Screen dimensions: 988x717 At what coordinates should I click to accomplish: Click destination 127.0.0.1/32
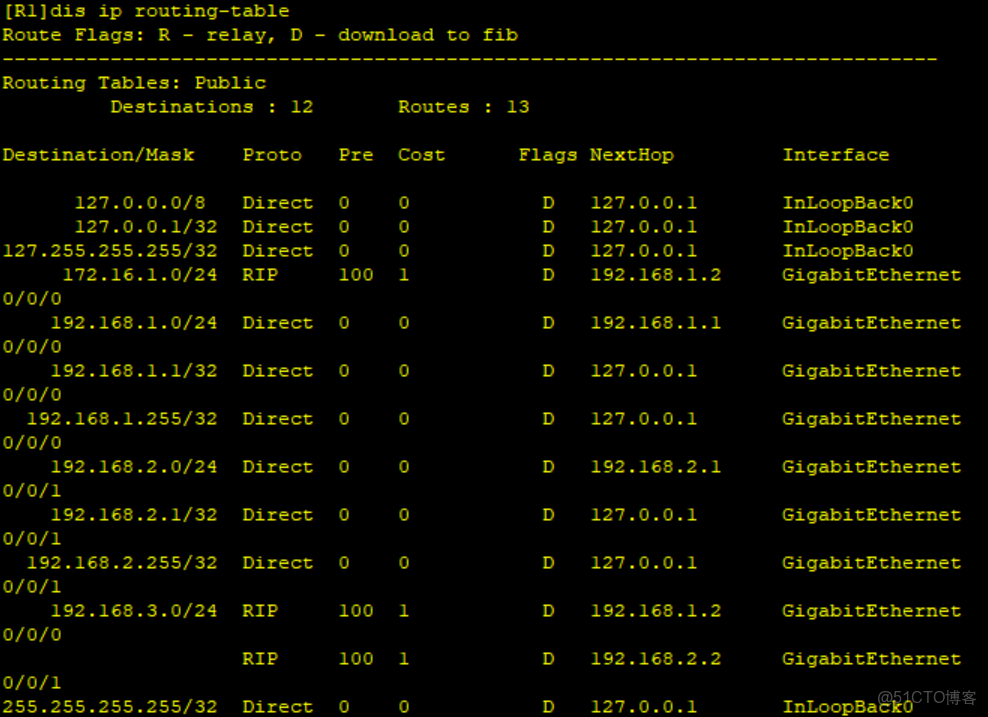pos(146,227)
